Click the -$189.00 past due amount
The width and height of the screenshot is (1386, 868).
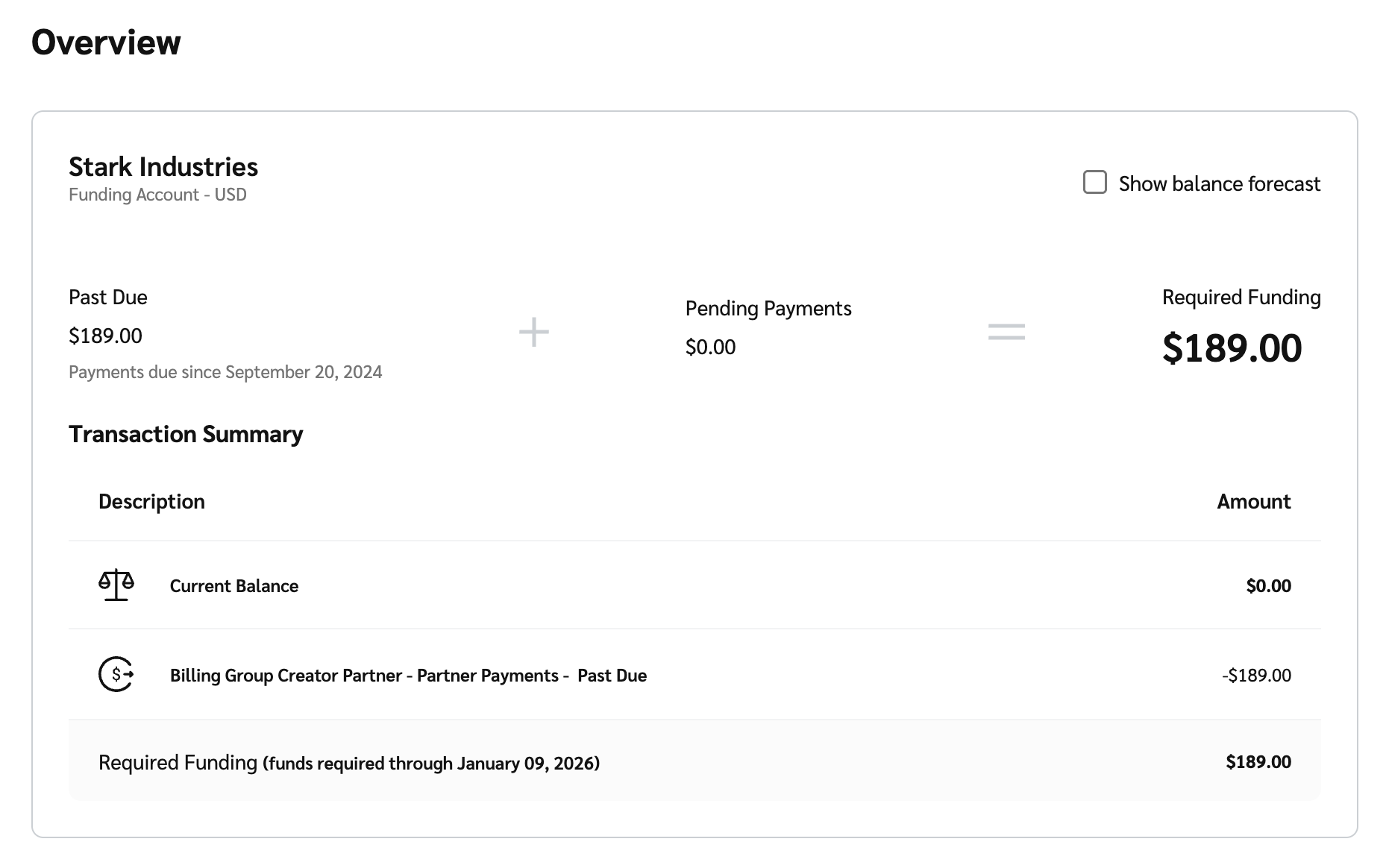click(1256, 676)
